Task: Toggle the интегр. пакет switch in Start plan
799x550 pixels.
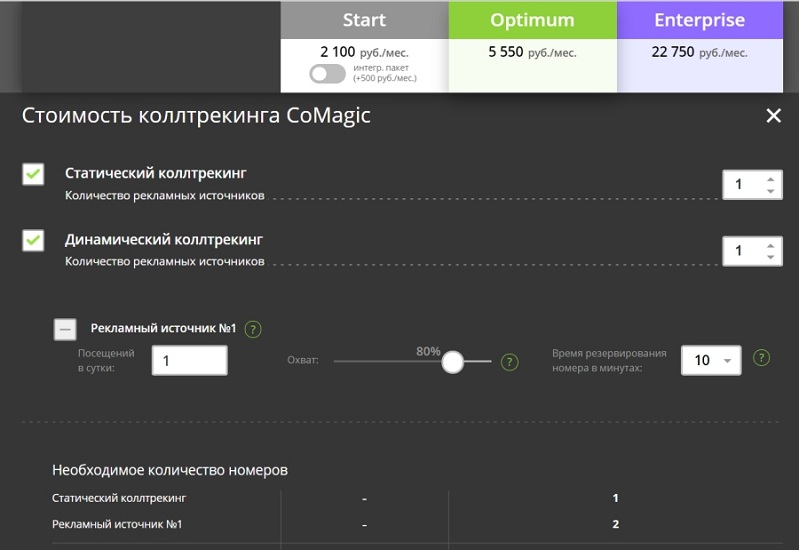Action: [327, 74]
